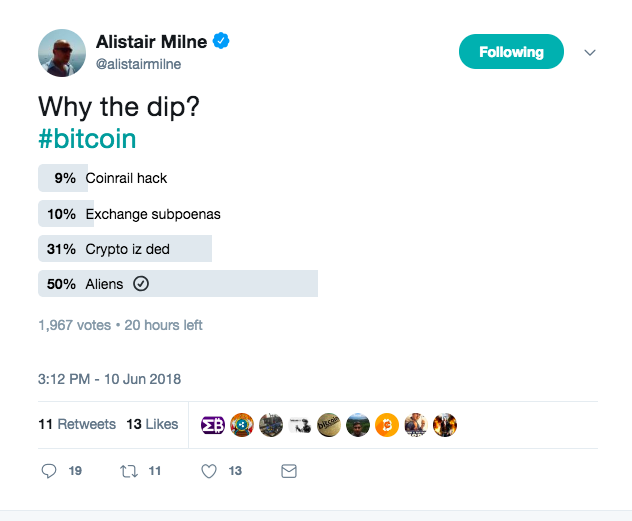View the 13 Likes list
Viewport: 632px width, 521px height.
pos(152,424)
